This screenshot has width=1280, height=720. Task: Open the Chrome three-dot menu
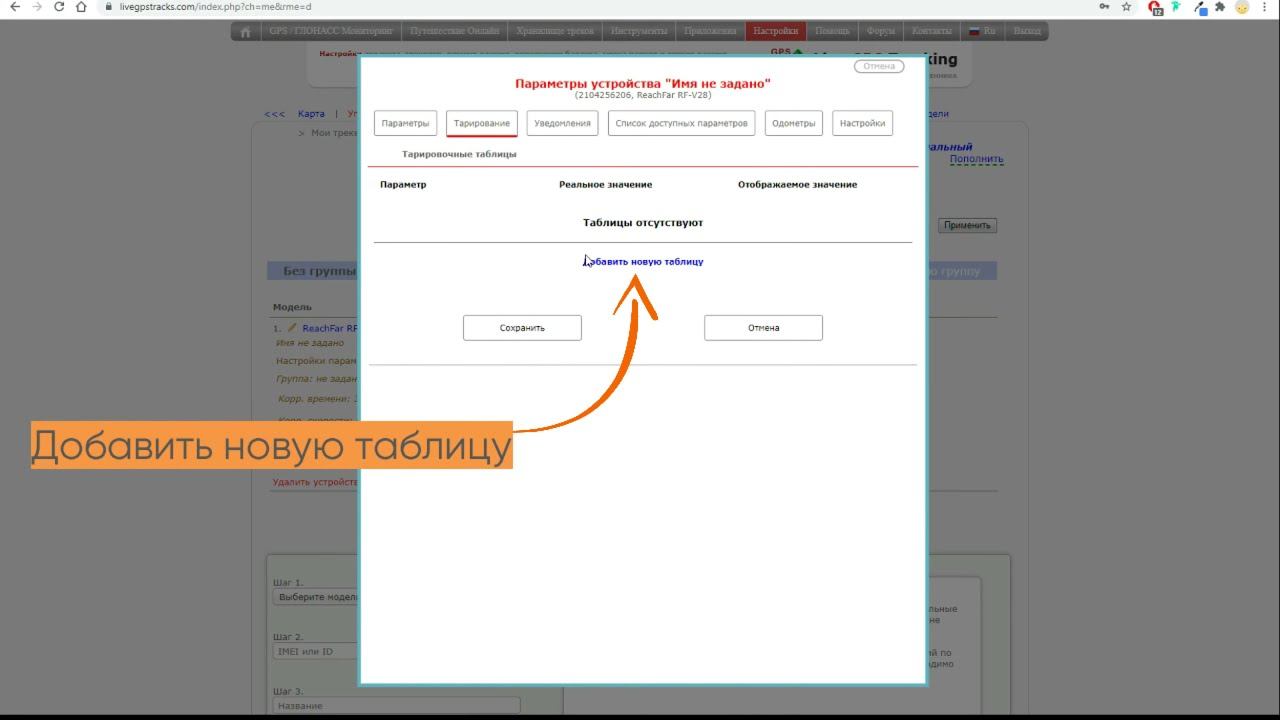1266,7
